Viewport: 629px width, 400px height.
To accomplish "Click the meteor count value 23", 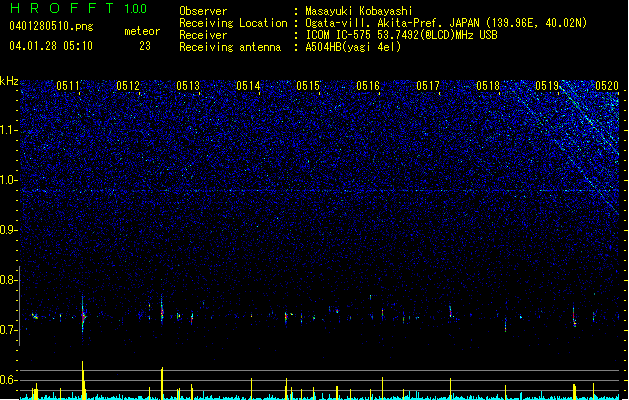I will [x=145, y=46].
